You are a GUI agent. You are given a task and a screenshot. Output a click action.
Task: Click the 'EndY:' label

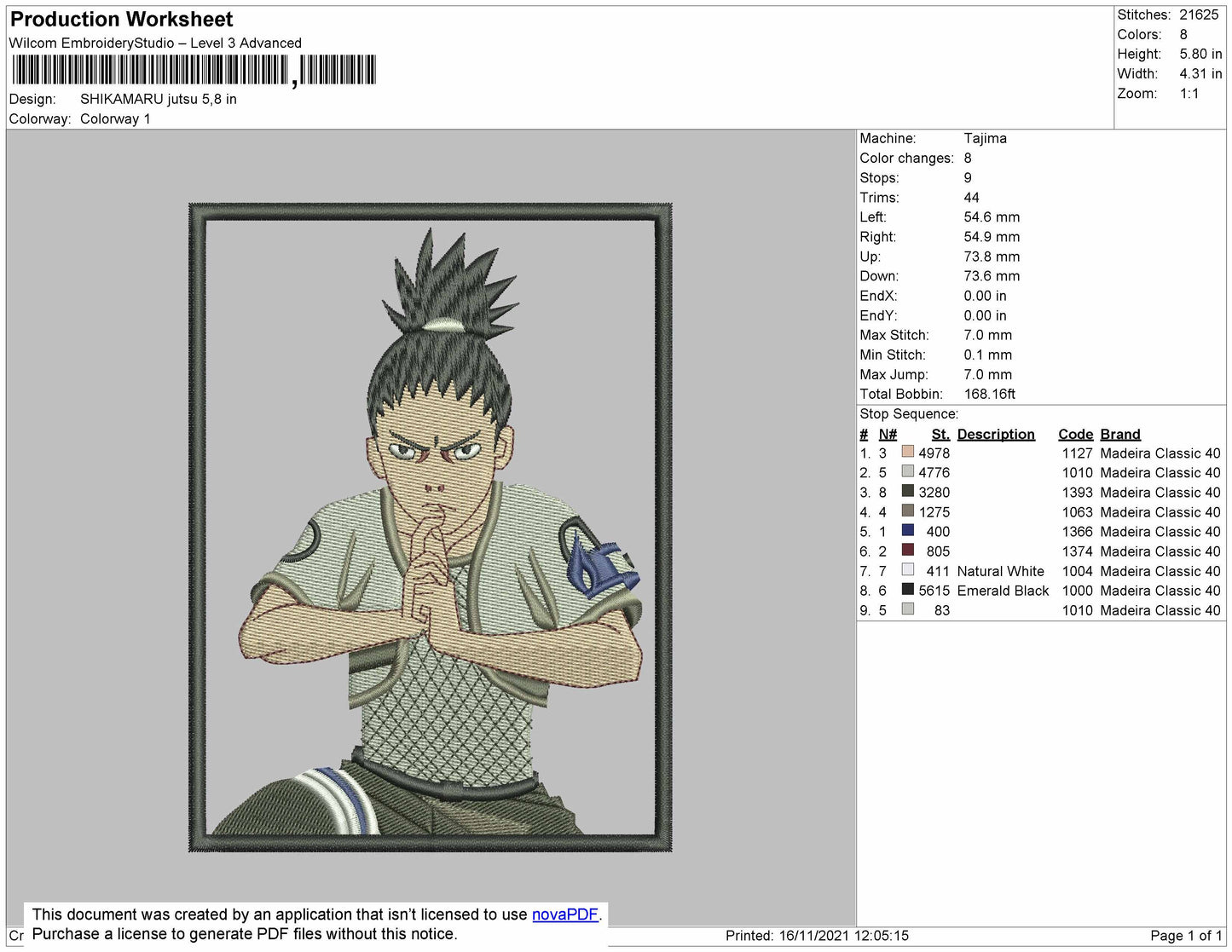pyautogui.click(x=878, y=315)
